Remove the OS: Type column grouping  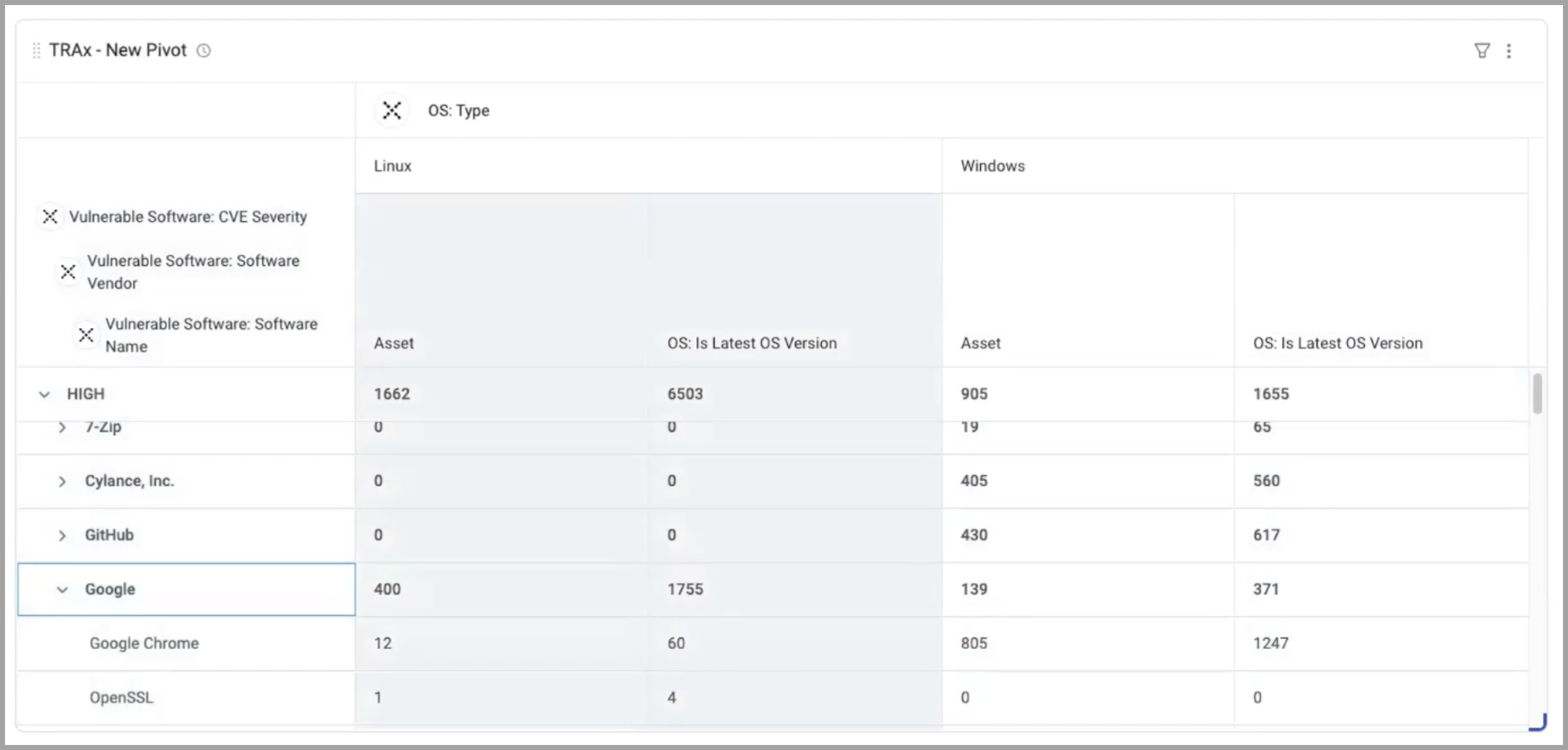point(392,110)
